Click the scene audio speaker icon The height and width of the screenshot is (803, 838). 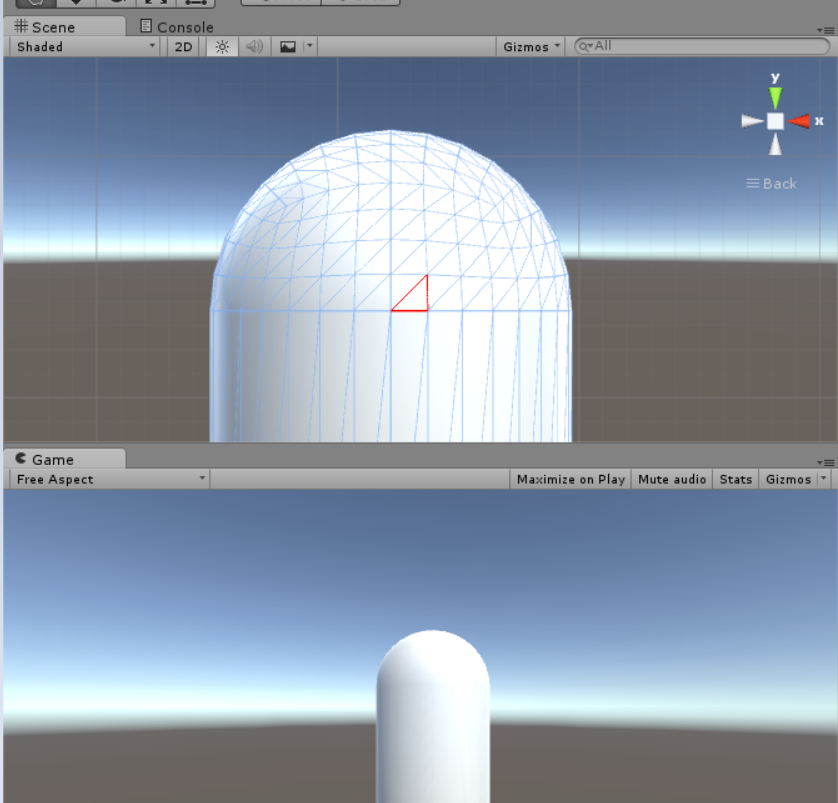click(x=254, y=46)
